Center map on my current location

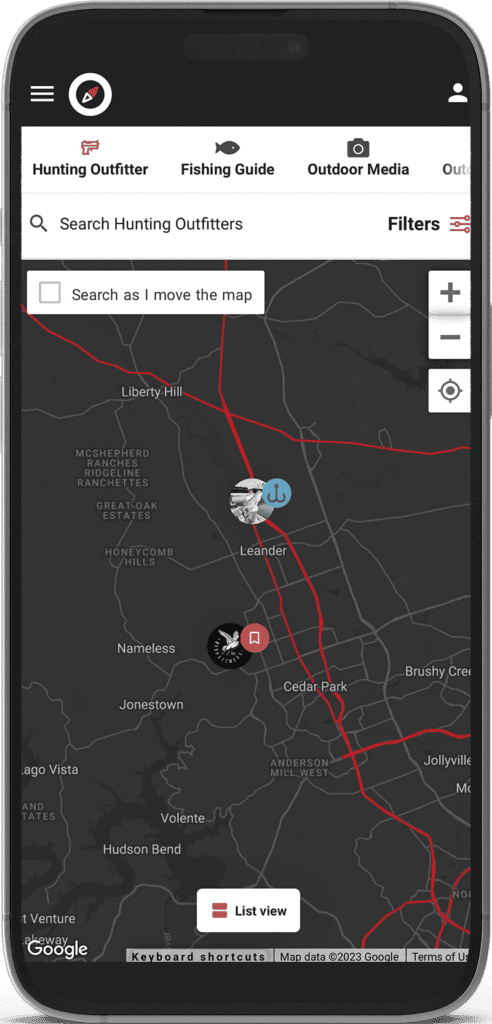(450, 391)
